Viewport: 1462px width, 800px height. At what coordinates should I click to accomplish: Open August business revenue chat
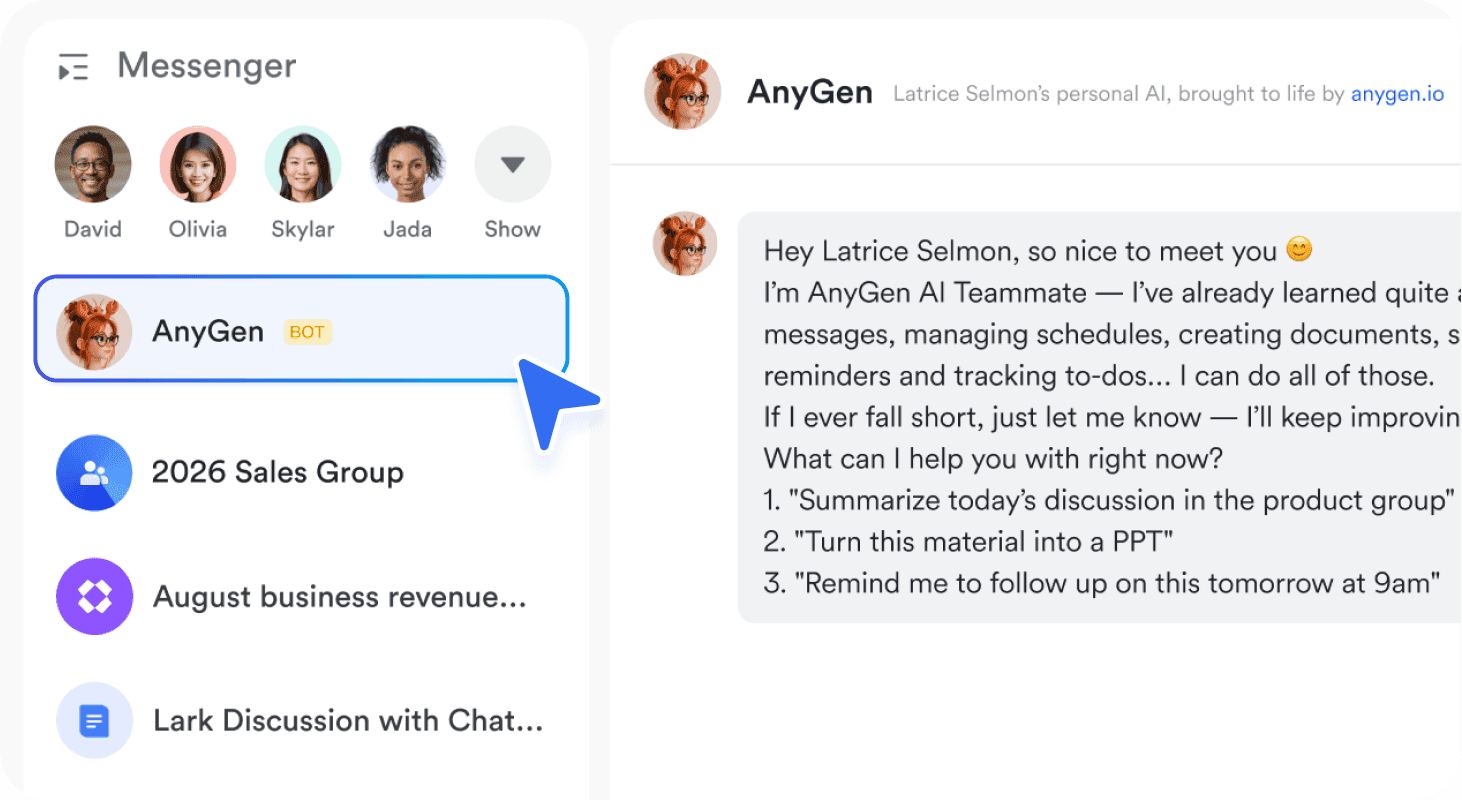coord(301,597)
